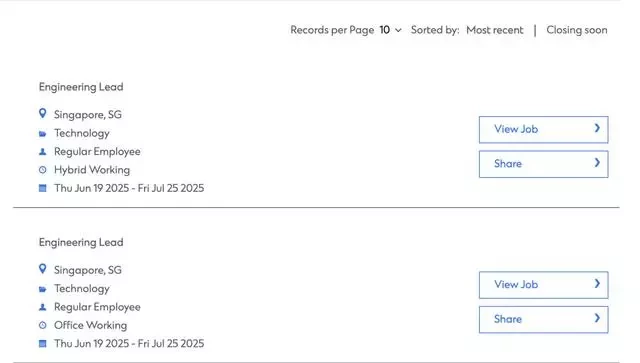The width and height of the screenshot is (640, 363).
Task: Sort jobs by Closing soon
Action: tap(577, 30)
